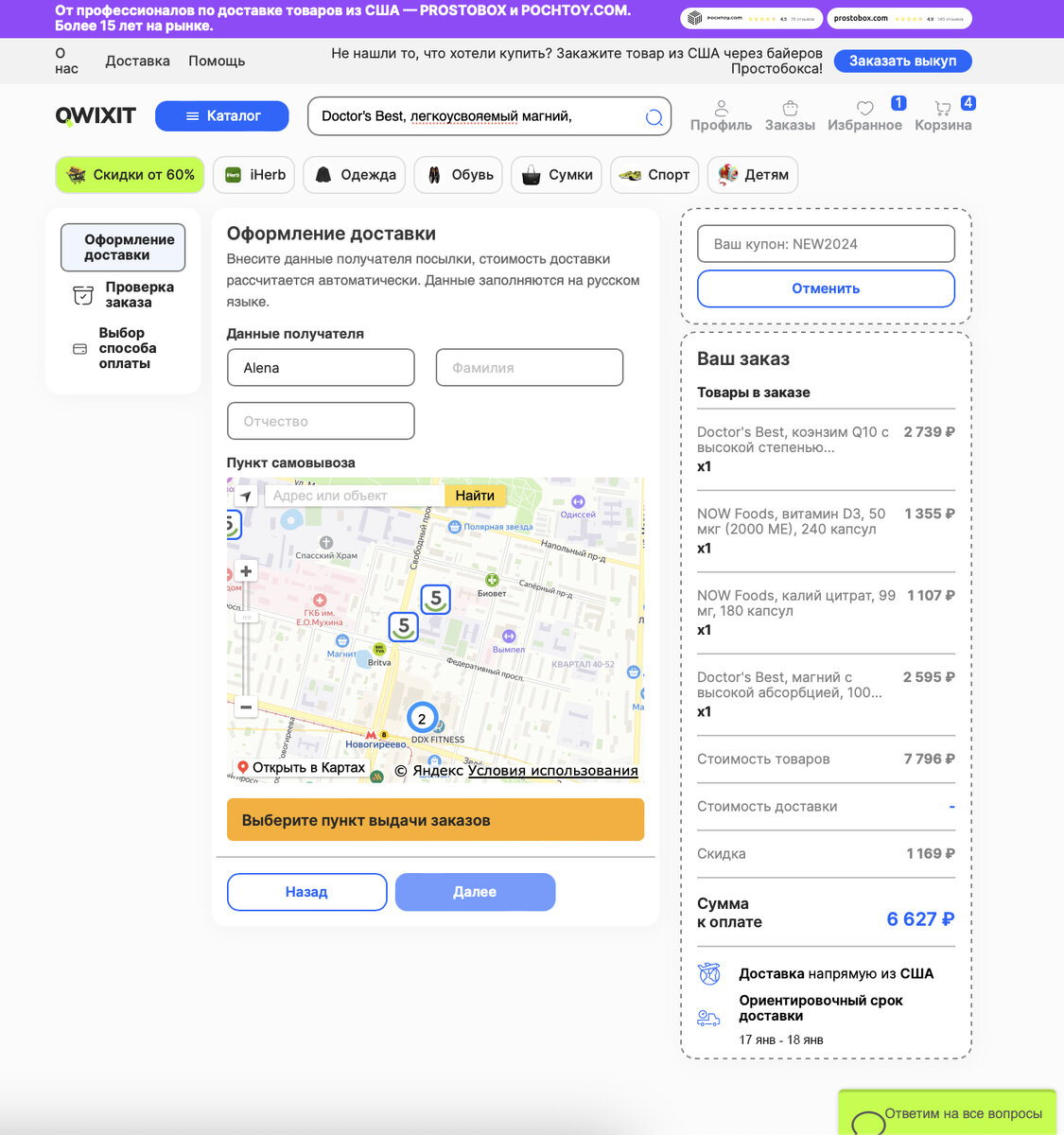Click the total price 6 627 ₽

click(920, 919)
